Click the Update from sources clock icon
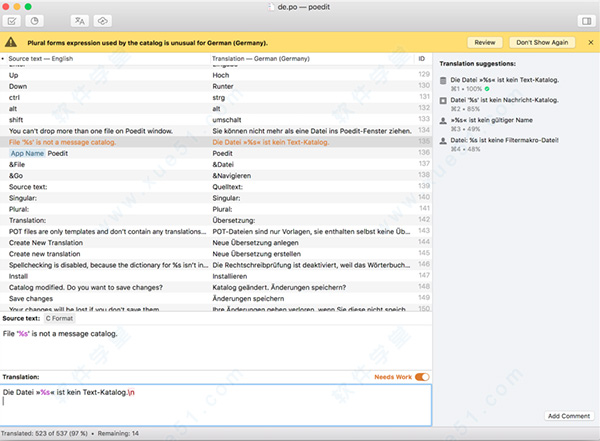Screen dimensions: 600x441 tap(34, 21)
